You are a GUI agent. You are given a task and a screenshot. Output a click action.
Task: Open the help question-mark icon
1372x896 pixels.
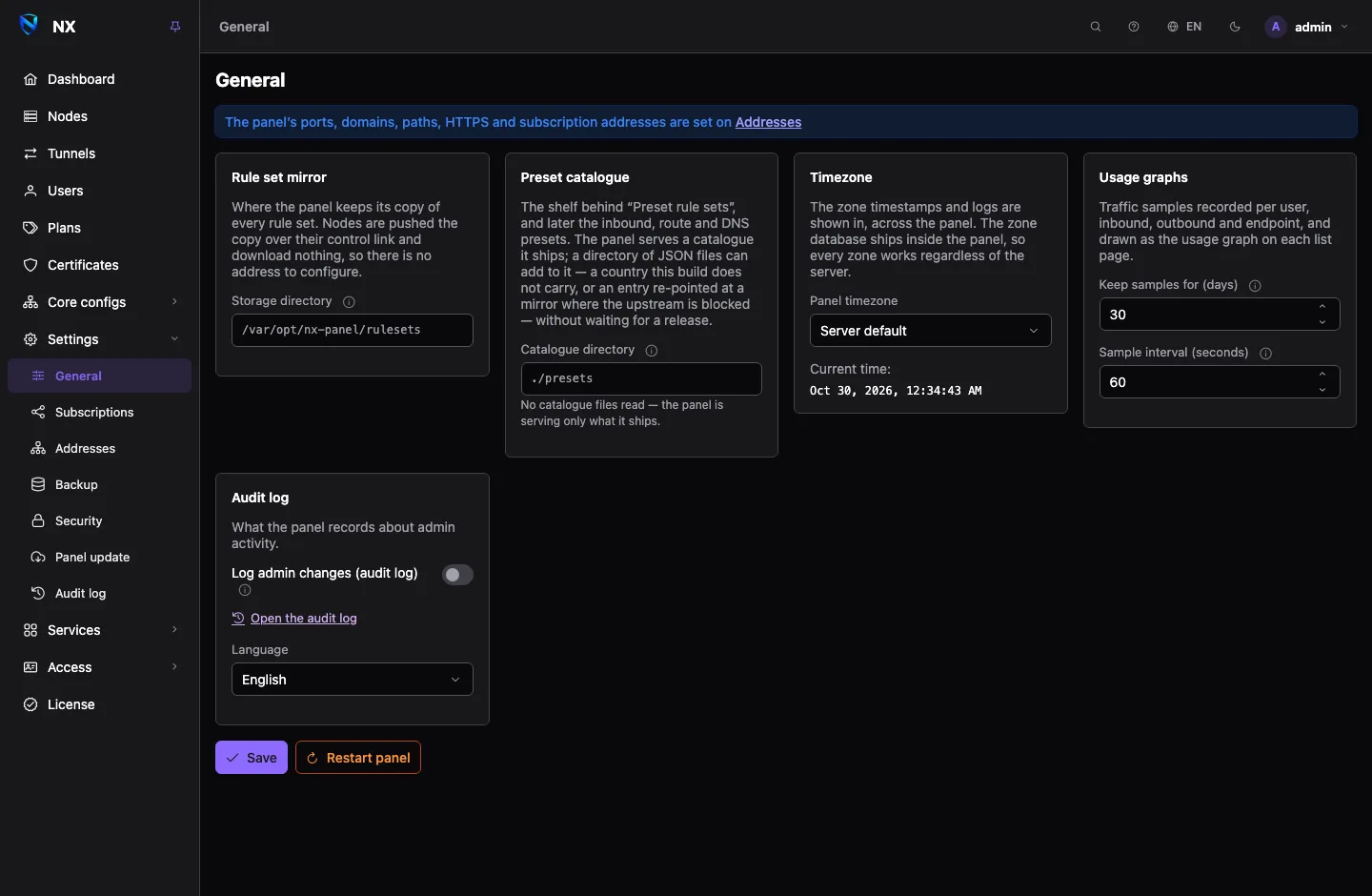(1134, 27)
